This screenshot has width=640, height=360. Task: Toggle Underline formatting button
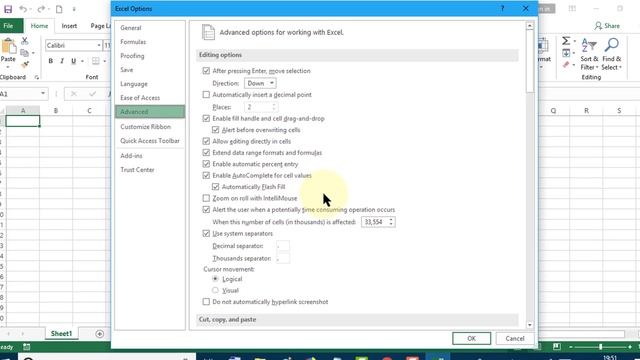click(73, 61)
